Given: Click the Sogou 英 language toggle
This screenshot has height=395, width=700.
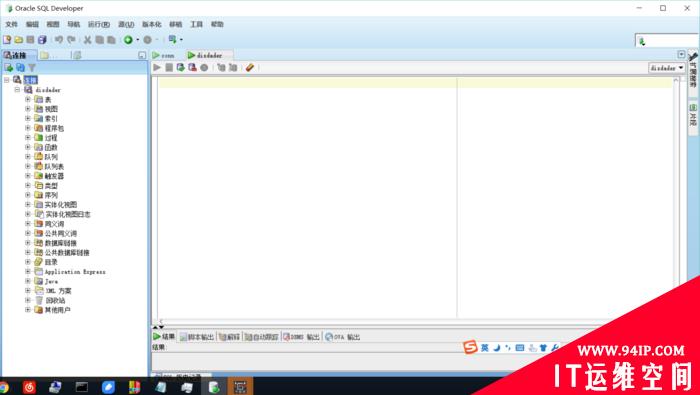Looking at the screenshot, I should [484, 348].
